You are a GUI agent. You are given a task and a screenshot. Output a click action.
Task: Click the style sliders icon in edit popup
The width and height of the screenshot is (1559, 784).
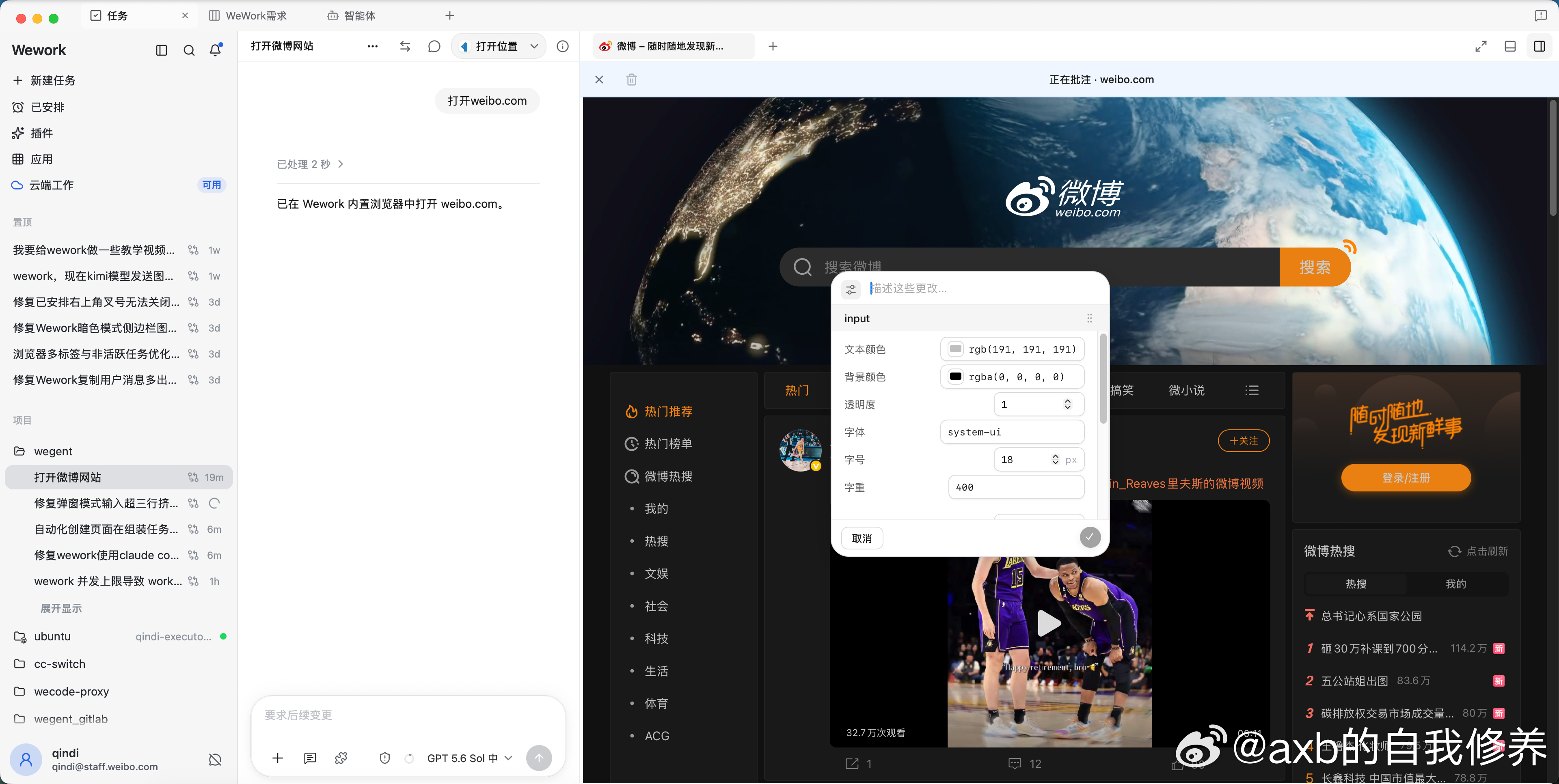point(851,289)
